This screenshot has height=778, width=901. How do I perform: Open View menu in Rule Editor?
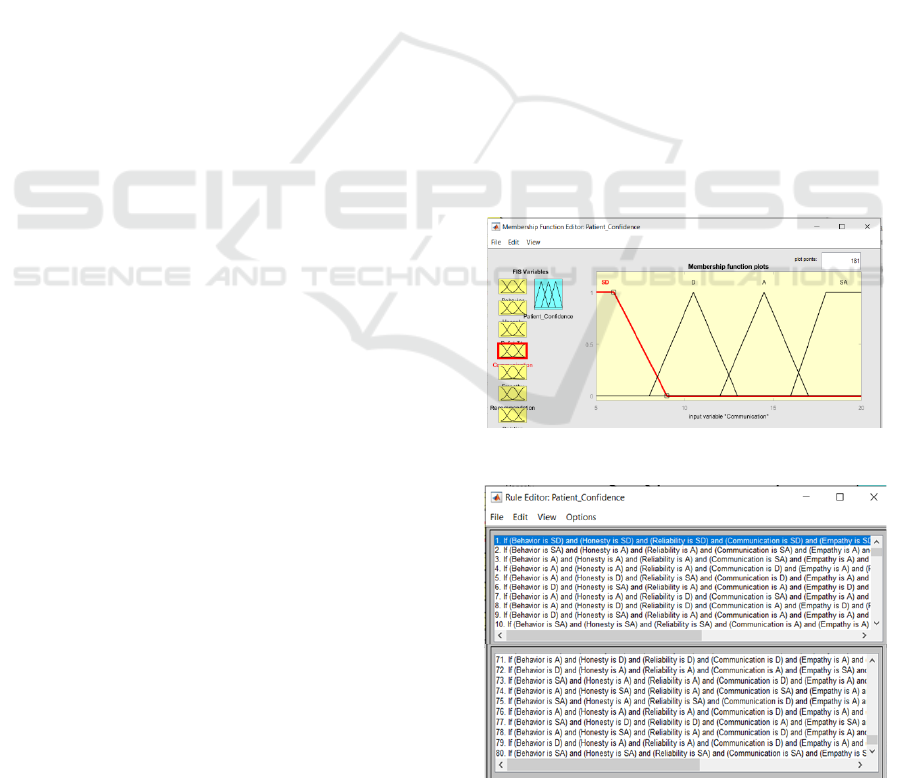tap(546, 517)
